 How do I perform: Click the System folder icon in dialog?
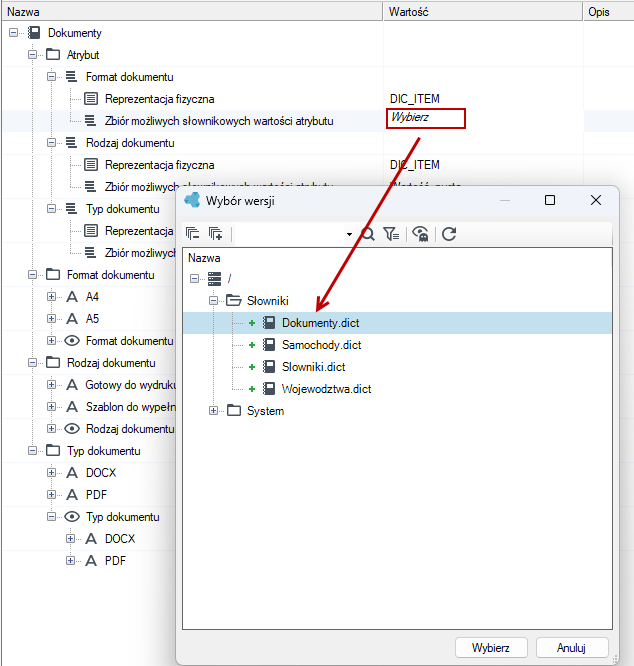point(234,411)
